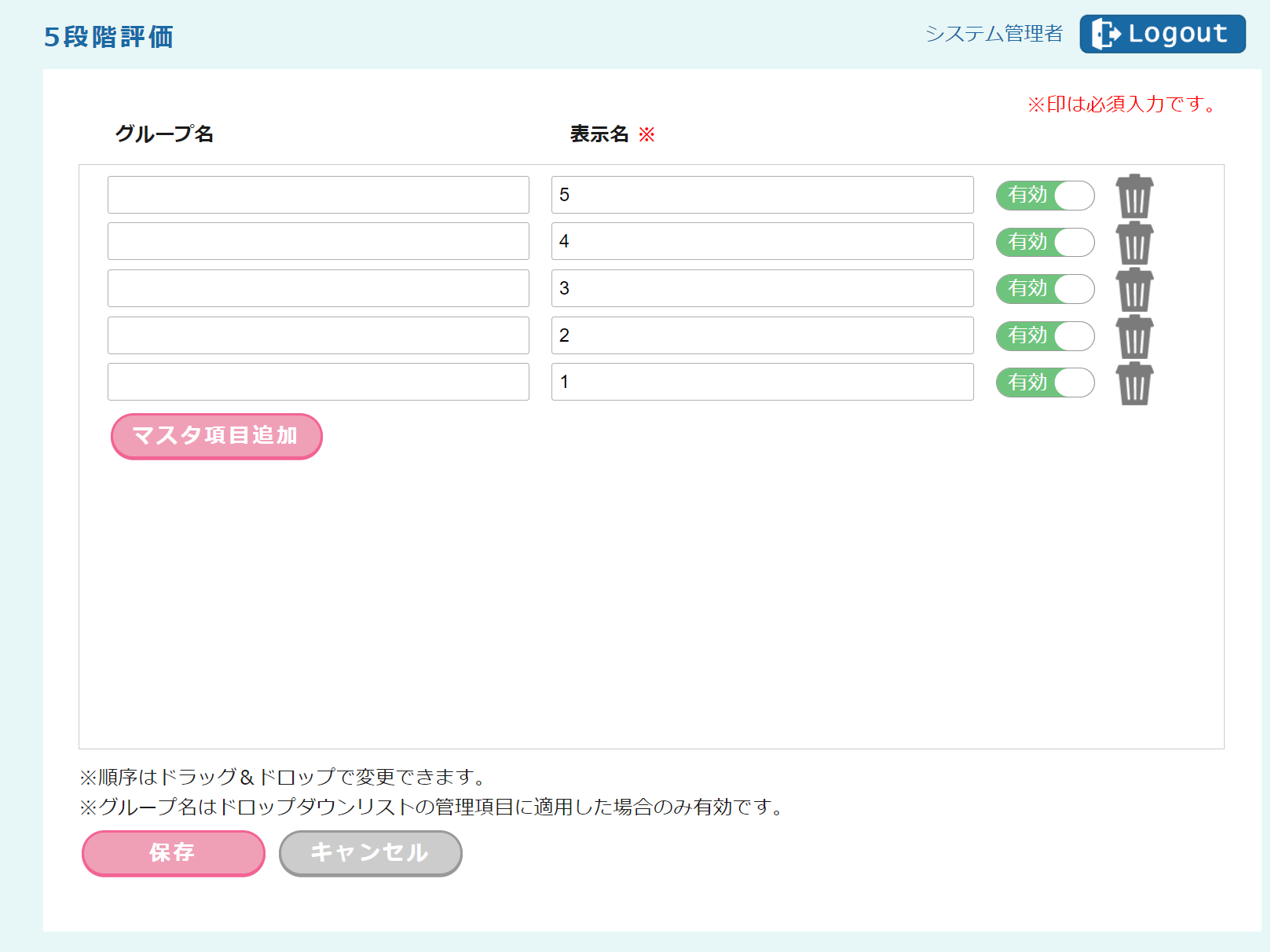Focus the group name field in first row
This screenshot has width=1271, height=952.
[x=318, y=195]
